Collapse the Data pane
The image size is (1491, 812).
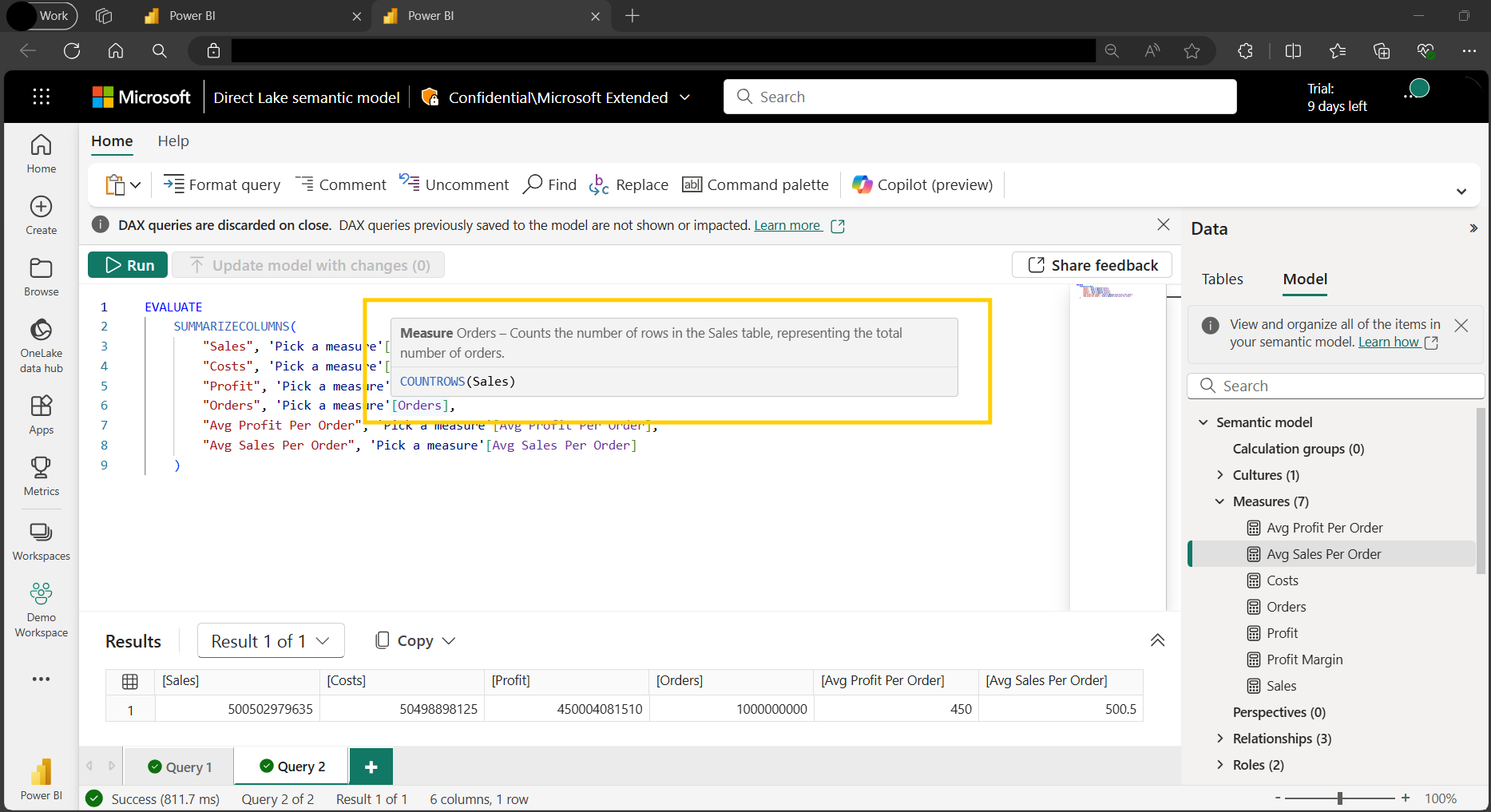pos(1473,229)
